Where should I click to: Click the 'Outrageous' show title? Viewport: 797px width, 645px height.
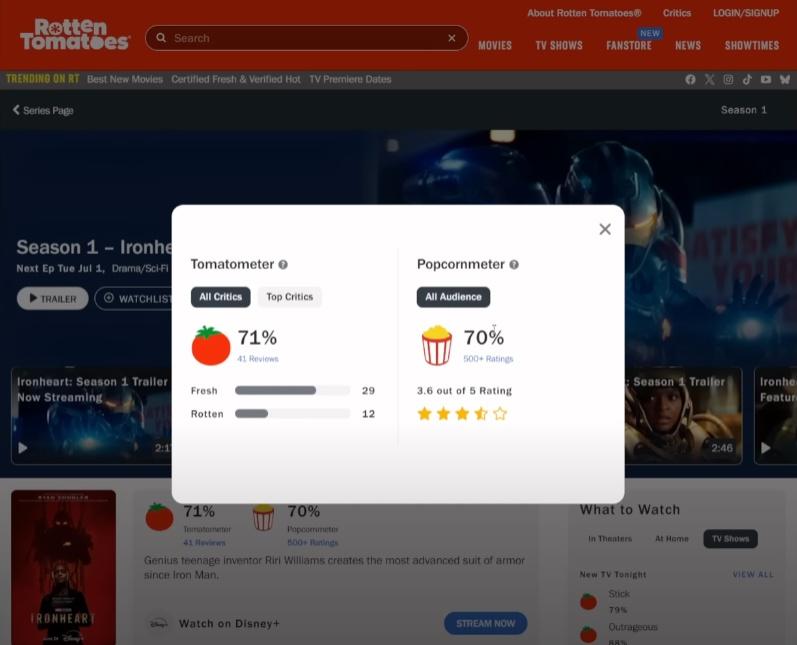click(x=633, y=627)
